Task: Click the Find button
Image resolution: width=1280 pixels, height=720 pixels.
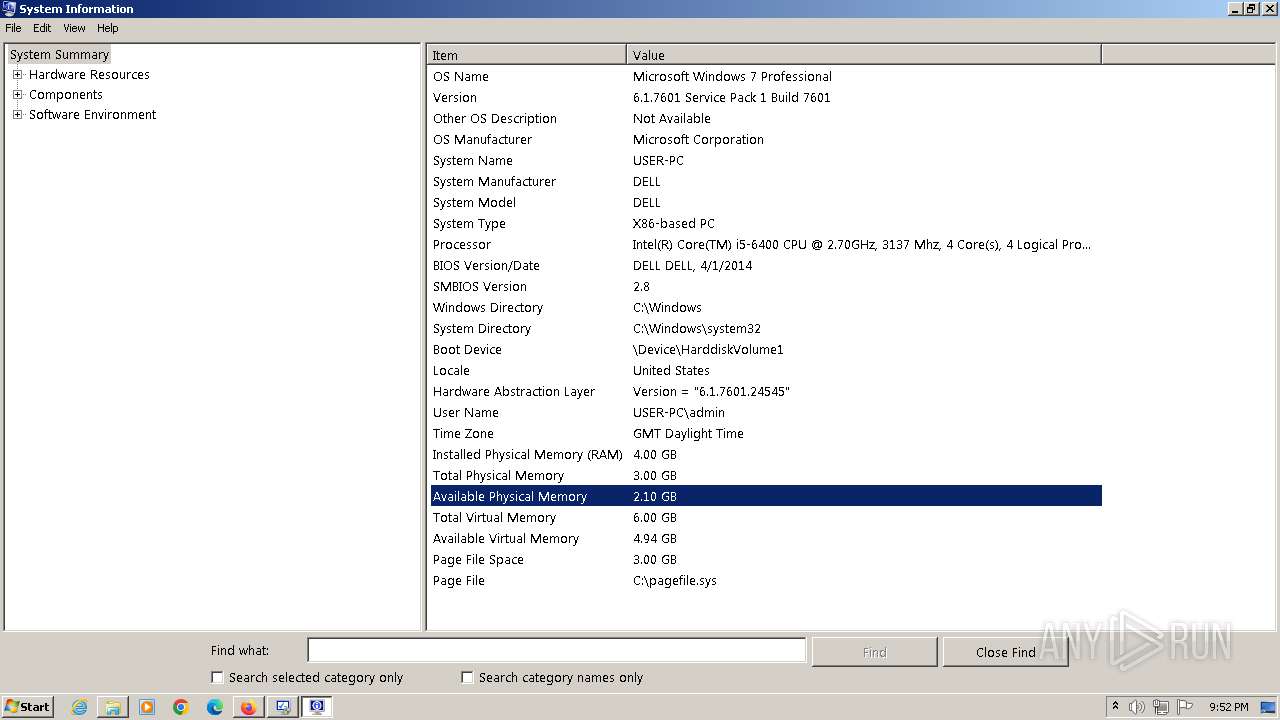Action: point(874,652)
